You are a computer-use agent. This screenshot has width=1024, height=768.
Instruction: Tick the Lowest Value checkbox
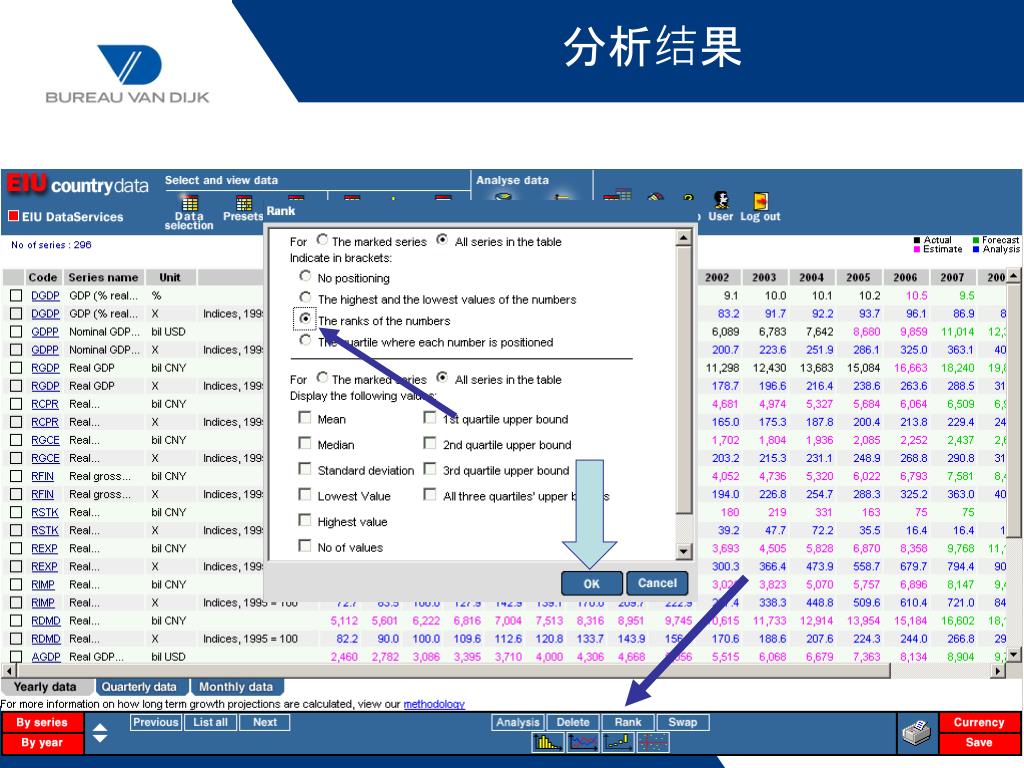304,494
